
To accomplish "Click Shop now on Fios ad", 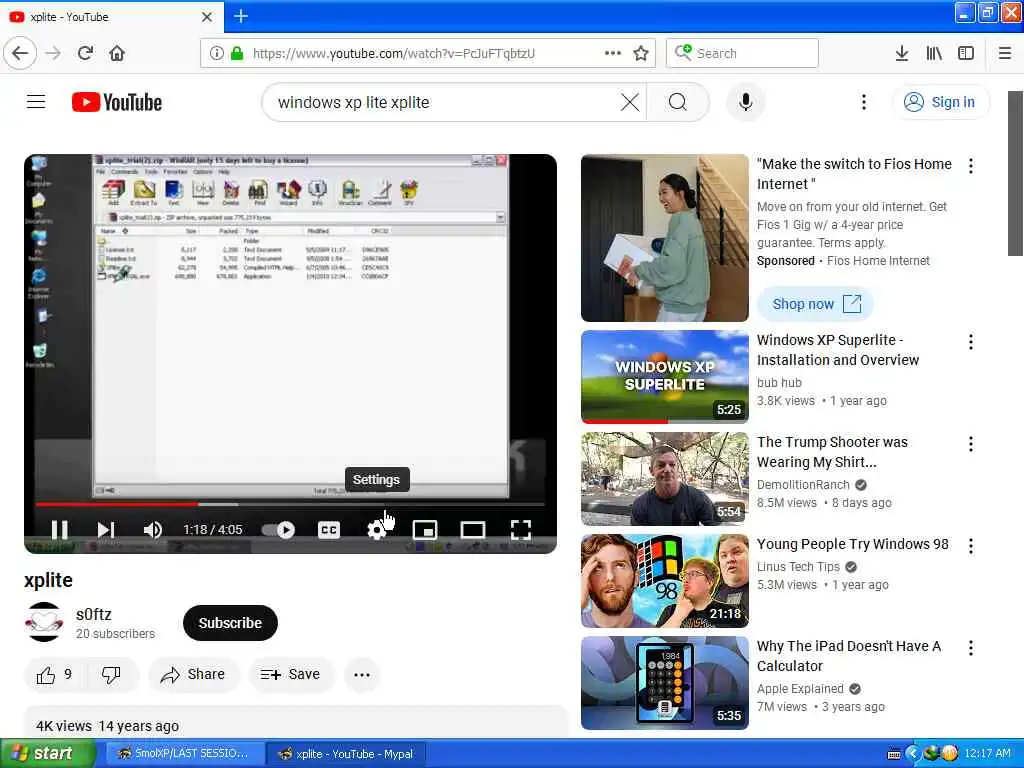I will [x=816, y=304].
